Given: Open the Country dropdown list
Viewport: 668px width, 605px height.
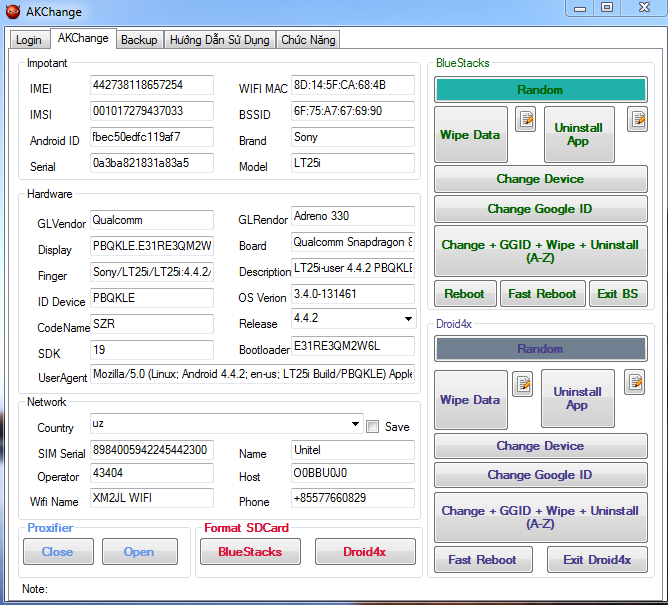Looking at the screenshot, I should click(356, 424).
